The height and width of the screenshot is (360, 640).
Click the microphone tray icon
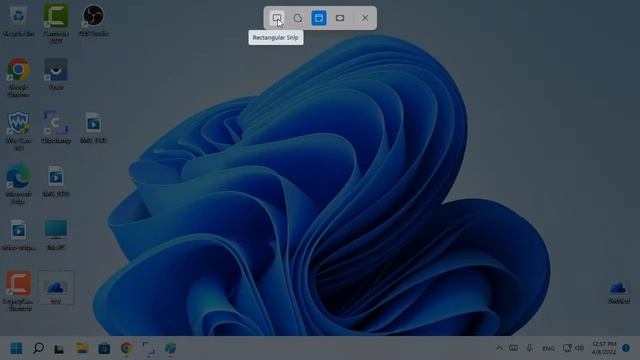point(529,348)
